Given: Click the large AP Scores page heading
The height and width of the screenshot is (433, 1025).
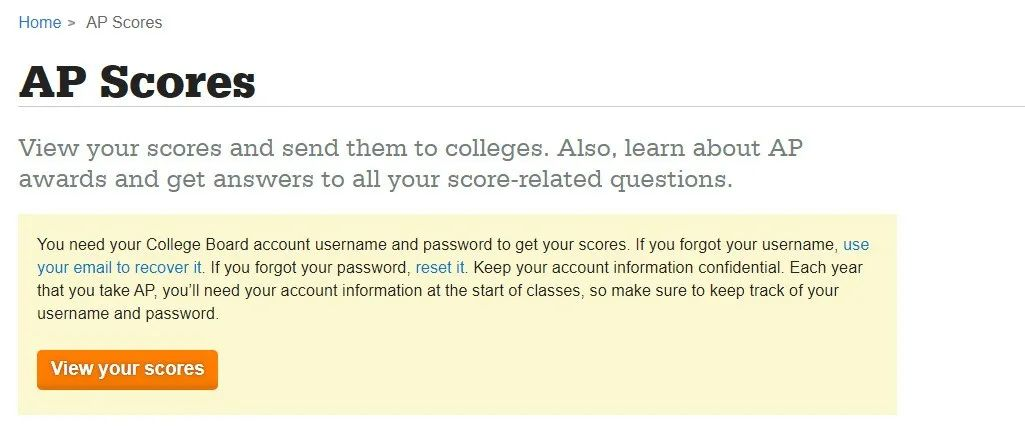Looking at the screenshot, I should (137, 80).
